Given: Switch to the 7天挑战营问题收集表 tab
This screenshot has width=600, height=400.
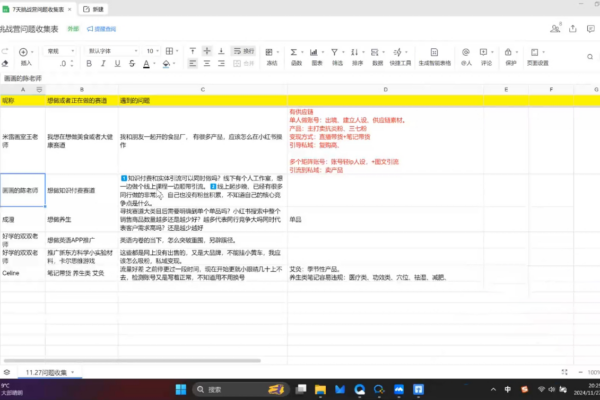Looking at the screenshot, I should (x=37, y=9).
